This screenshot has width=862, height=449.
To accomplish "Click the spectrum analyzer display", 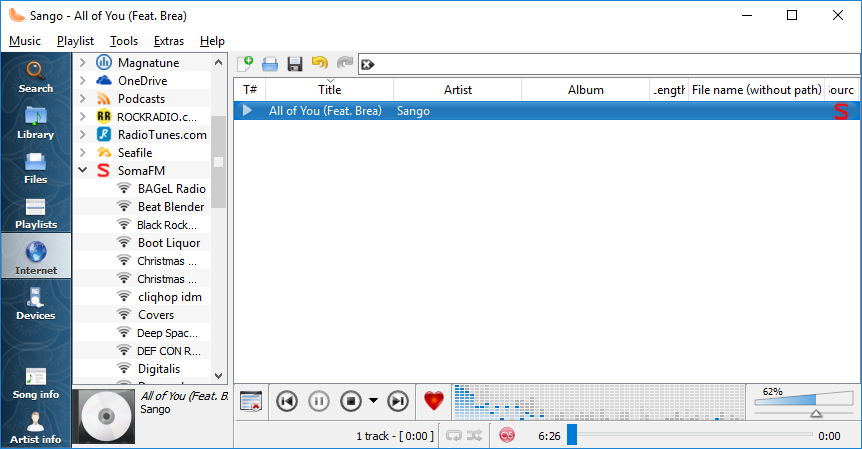I will point(599,403).
